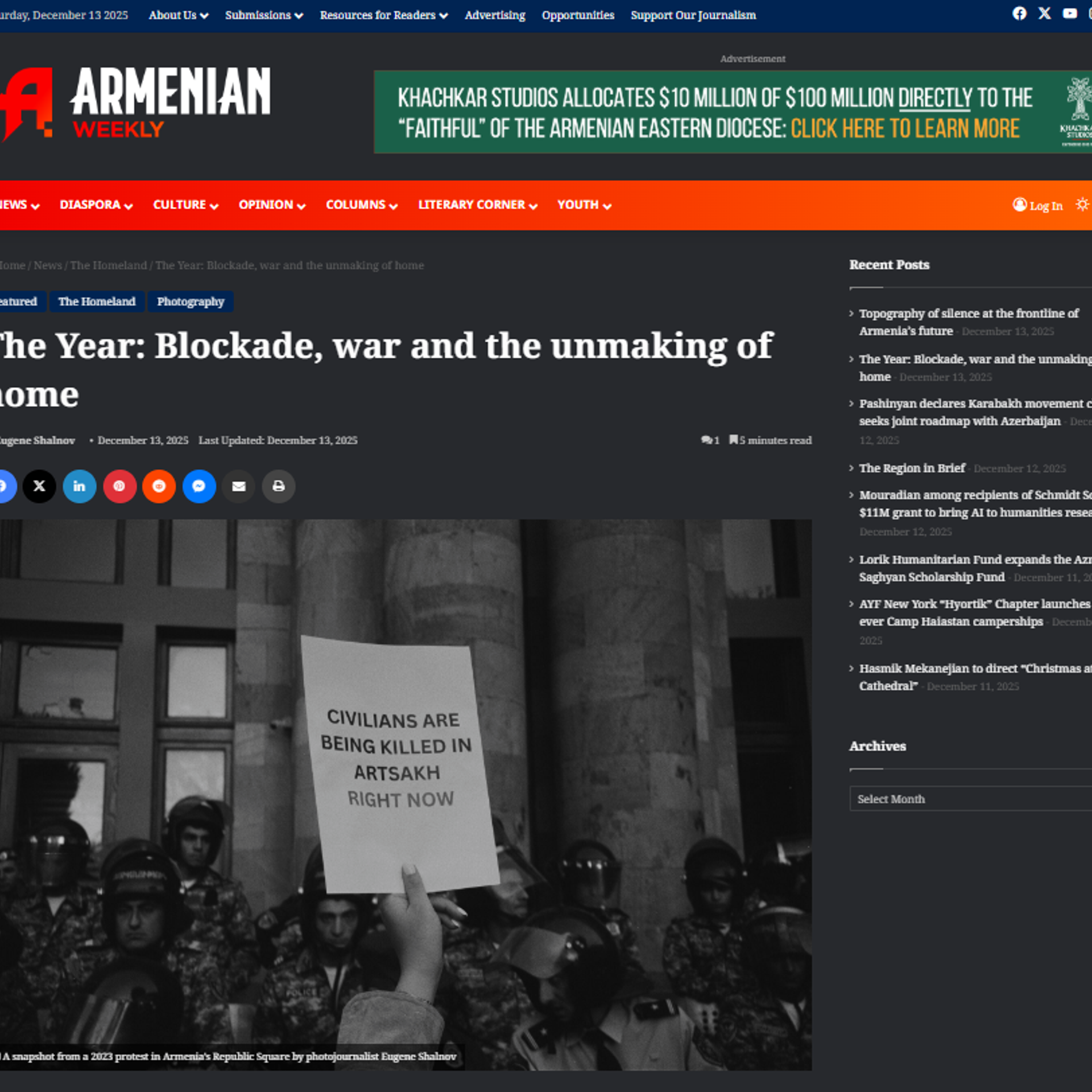This screenshot has width=1092, height=1092.
Task: Open The Region in Brief post
Action: (x=912, y=468)
